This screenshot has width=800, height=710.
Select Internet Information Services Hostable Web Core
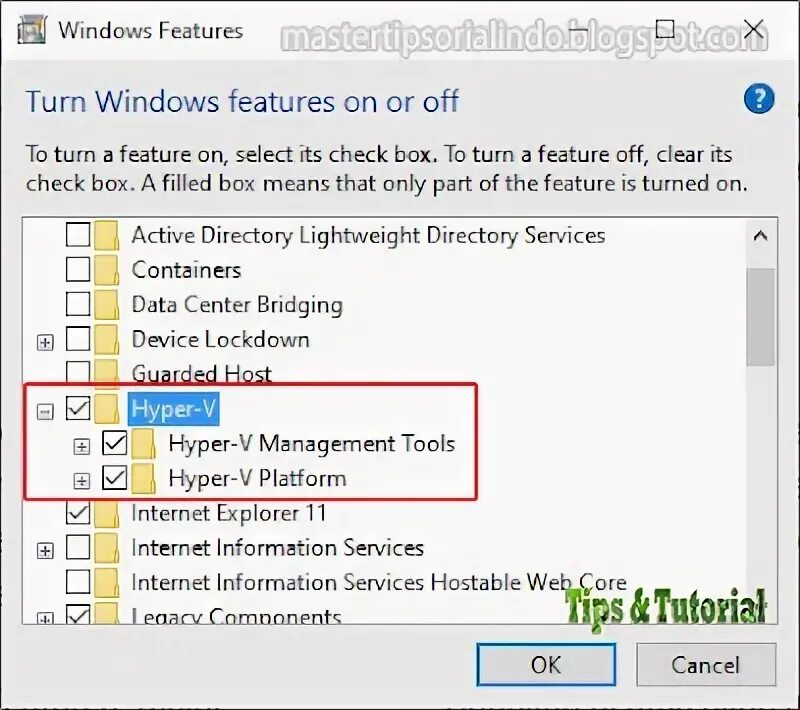pos(379,582)
